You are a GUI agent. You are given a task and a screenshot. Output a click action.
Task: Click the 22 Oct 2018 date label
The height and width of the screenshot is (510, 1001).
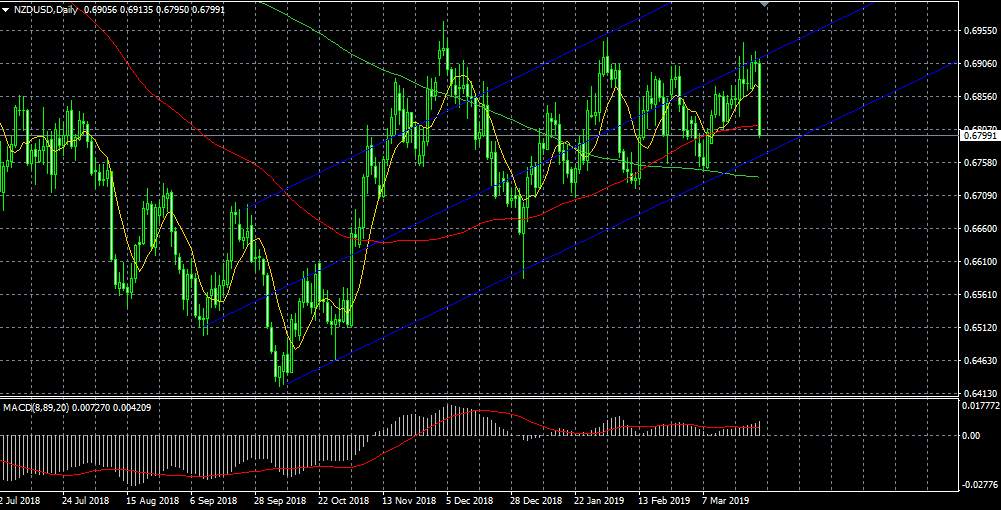coord(342,501)
